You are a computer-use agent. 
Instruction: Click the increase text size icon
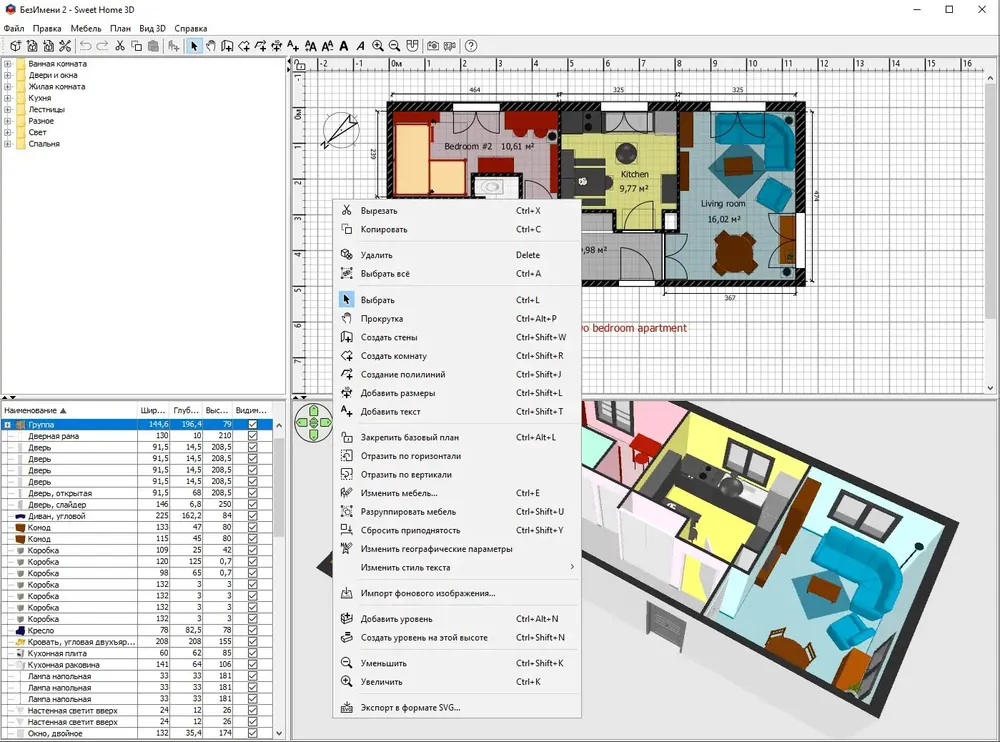coord(311,46)
